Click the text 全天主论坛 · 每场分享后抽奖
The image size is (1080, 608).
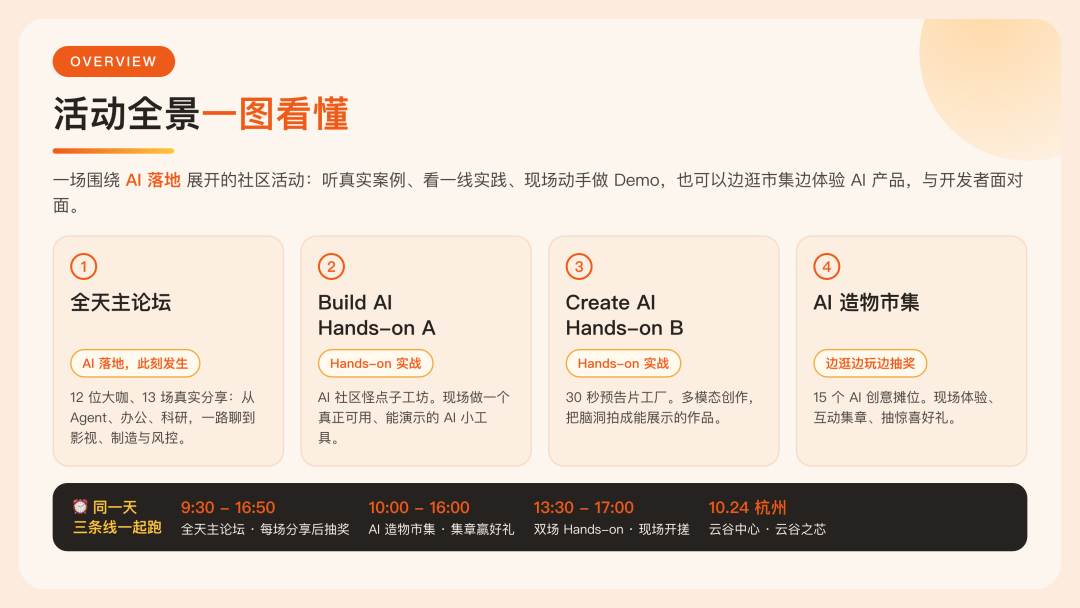(x=265, y=530)
